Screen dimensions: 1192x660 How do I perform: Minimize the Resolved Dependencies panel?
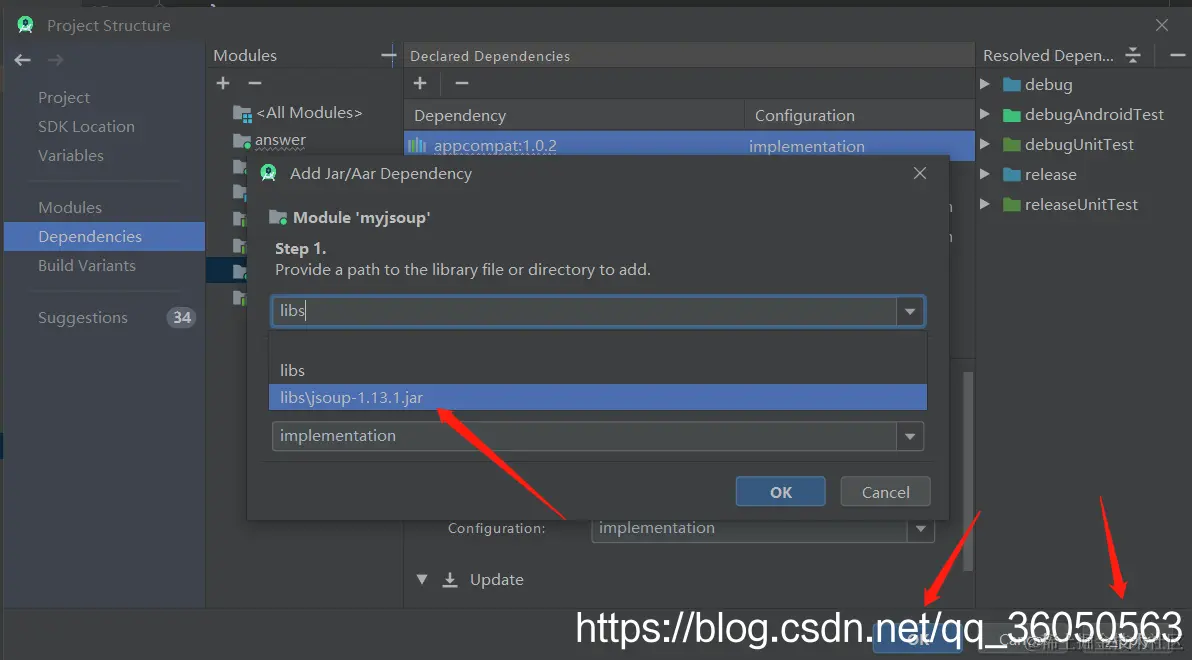coord(1178,56)
